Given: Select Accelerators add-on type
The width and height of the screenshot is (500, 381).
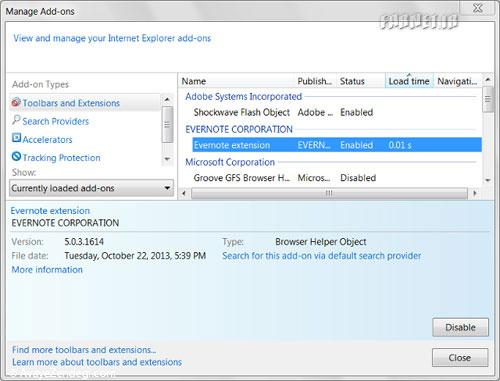Looking at the screenshot, I should [47, 139].
